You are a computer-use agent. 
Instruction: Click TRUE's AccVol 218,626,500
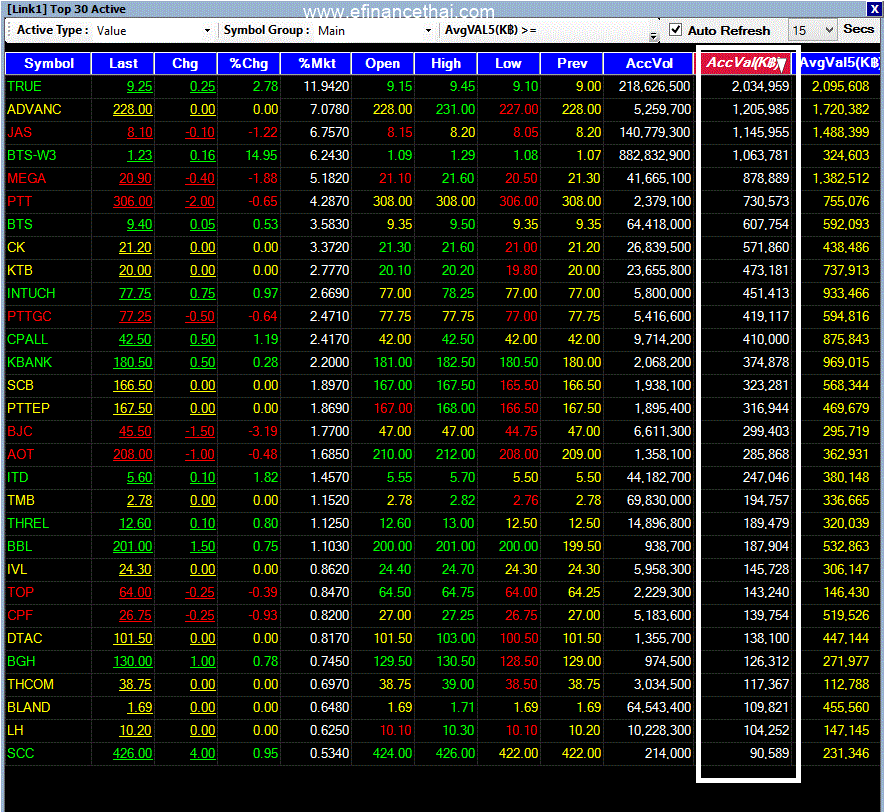click(x=655, y=86)
